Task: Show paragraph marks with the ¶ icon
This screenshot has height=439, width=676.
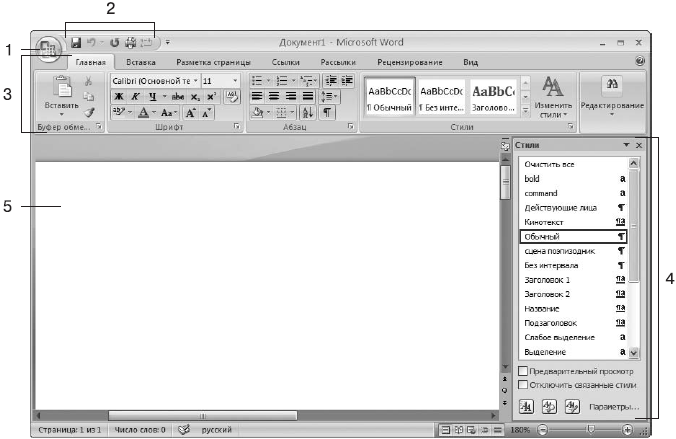Action: [x=328, y=113]
